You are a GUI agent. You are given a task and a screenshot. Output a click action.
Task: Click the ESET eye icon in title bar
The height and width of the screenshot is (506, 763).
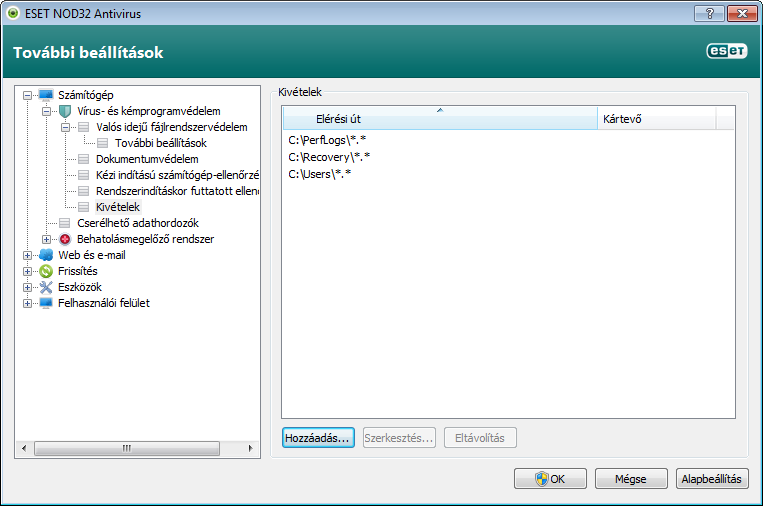click(x=13, y=13)
